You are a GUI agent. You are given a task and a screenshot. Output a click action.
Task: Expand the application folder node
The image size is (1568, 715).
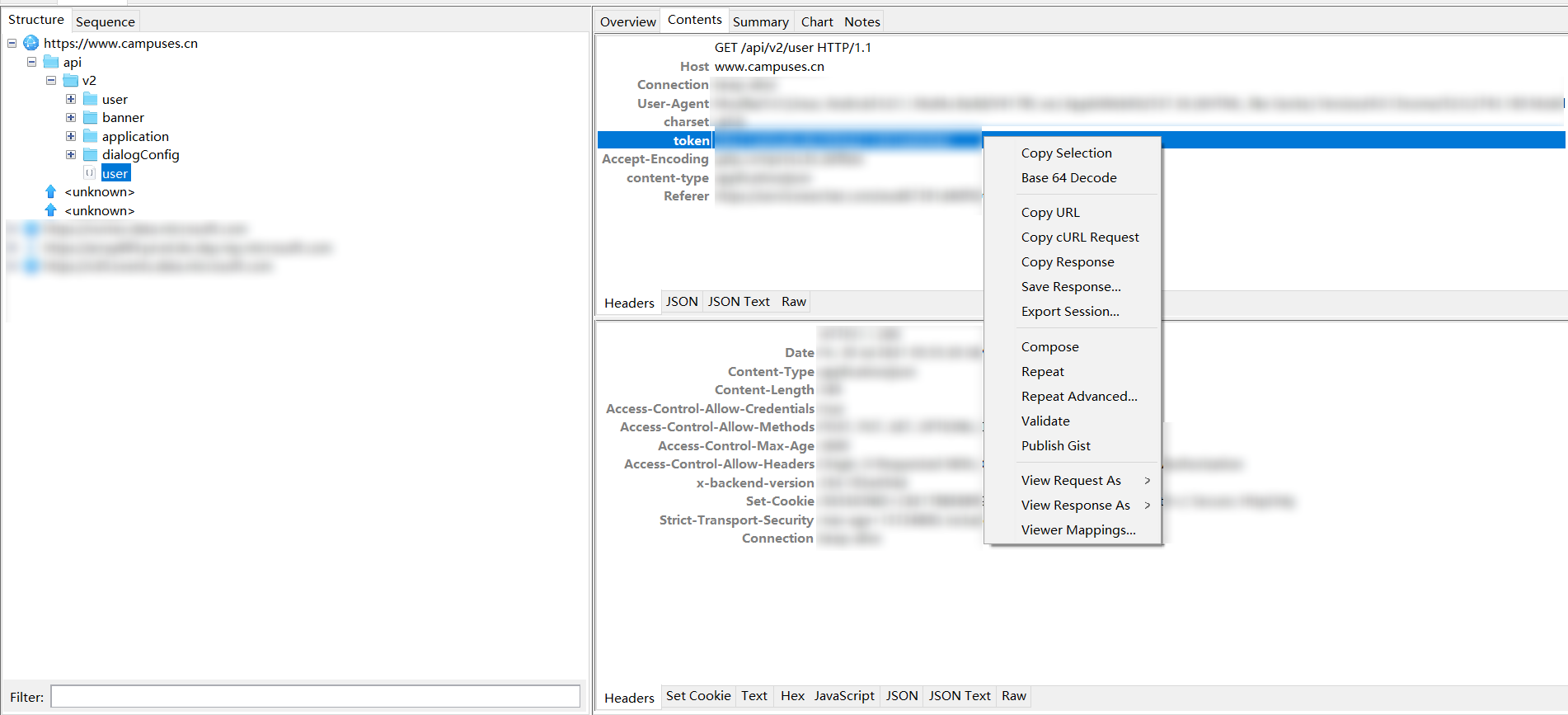(x=71, y=136)
